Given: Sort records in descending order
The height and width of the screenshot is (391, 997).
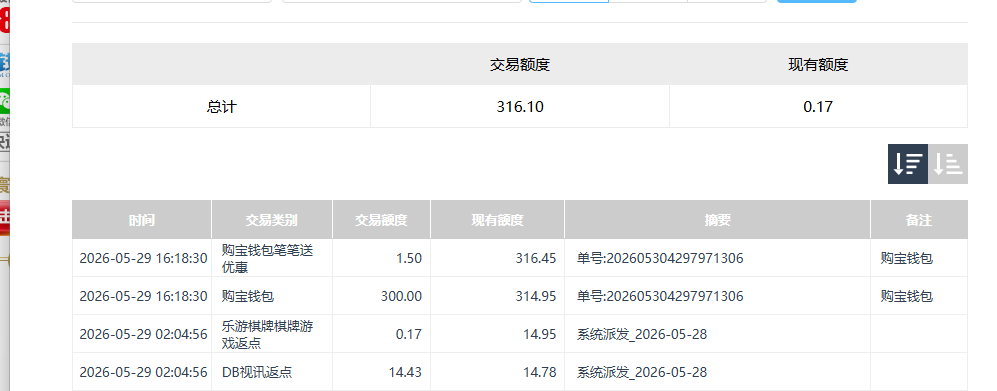Looking at the screenshot, I should point(907,164).
